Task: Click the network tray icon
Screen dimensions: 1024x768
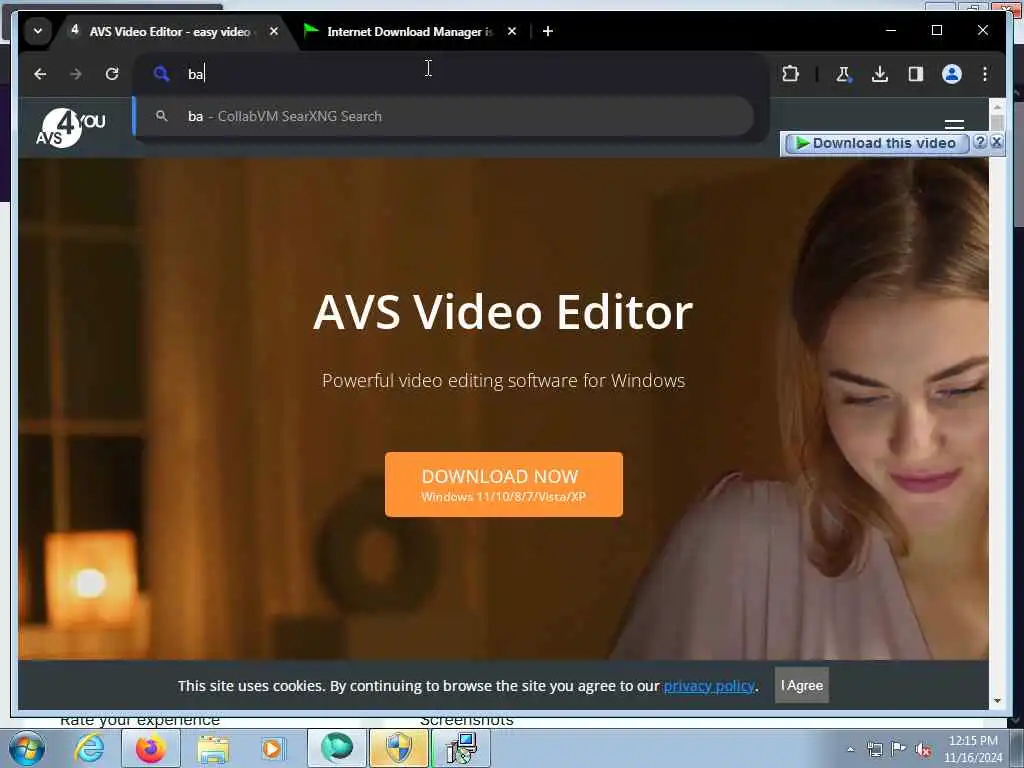Action: coord(874,750)
